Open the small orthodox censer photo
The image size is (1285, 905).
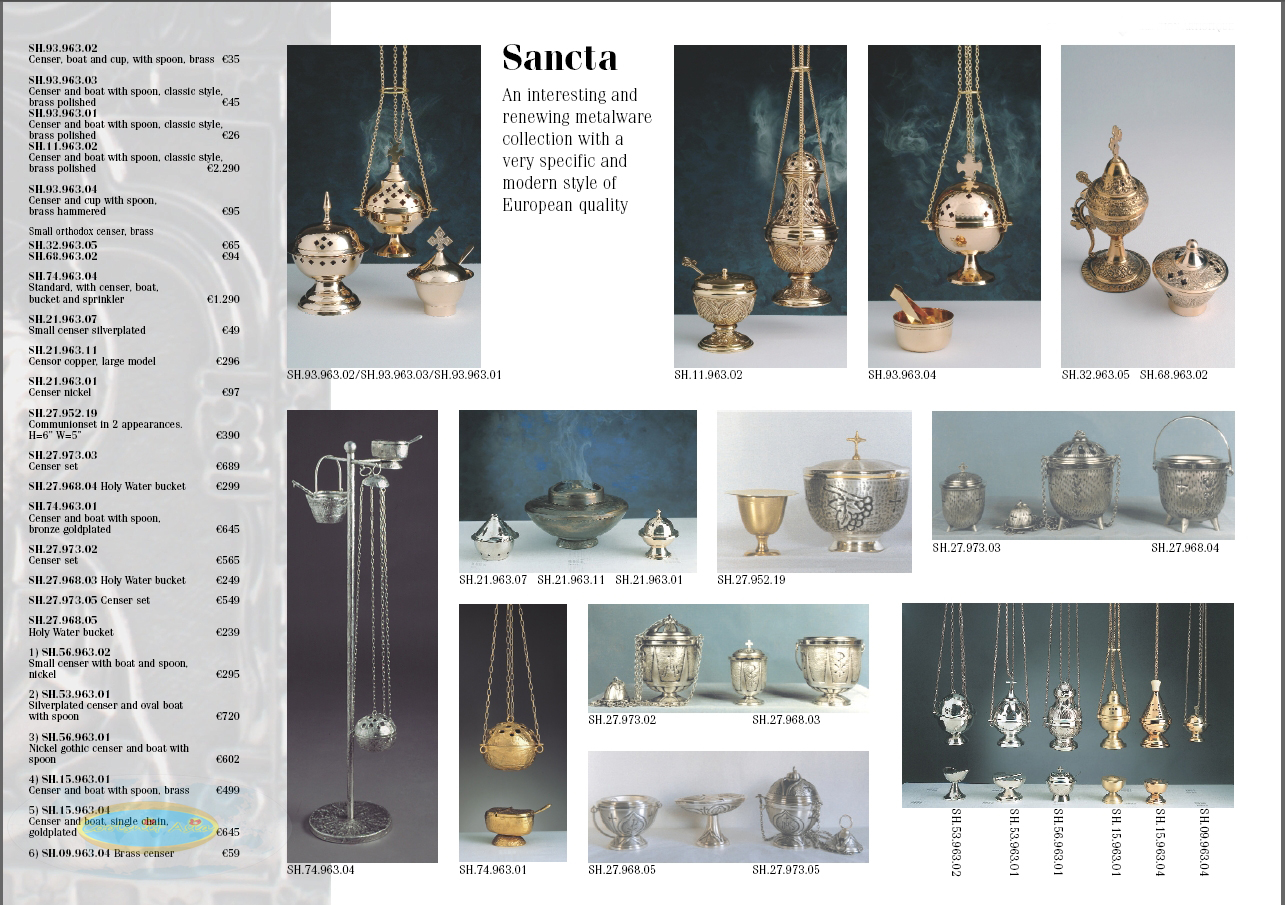tap(1147, 206)
